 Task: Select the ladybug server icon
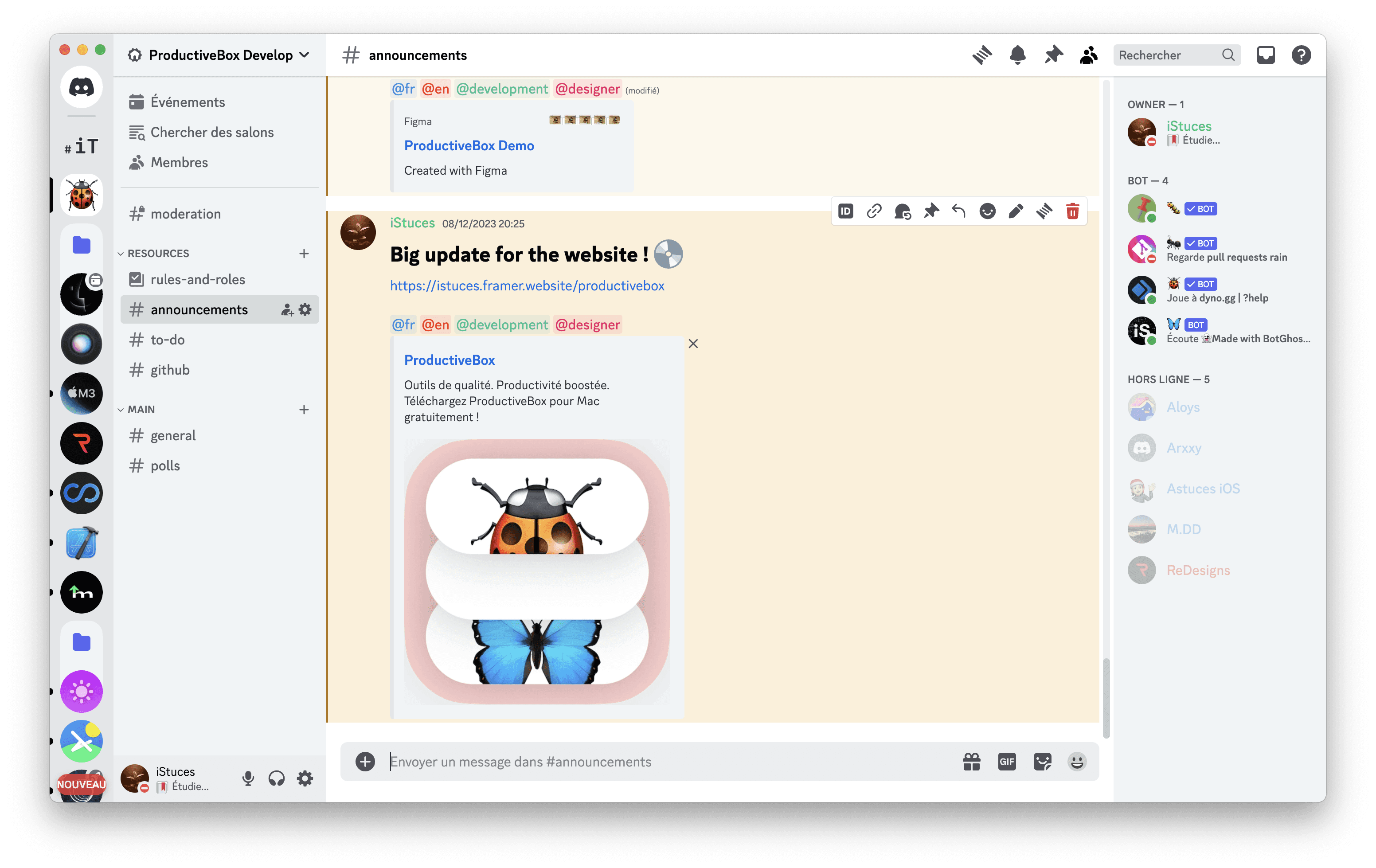click(x=82, y=195)
